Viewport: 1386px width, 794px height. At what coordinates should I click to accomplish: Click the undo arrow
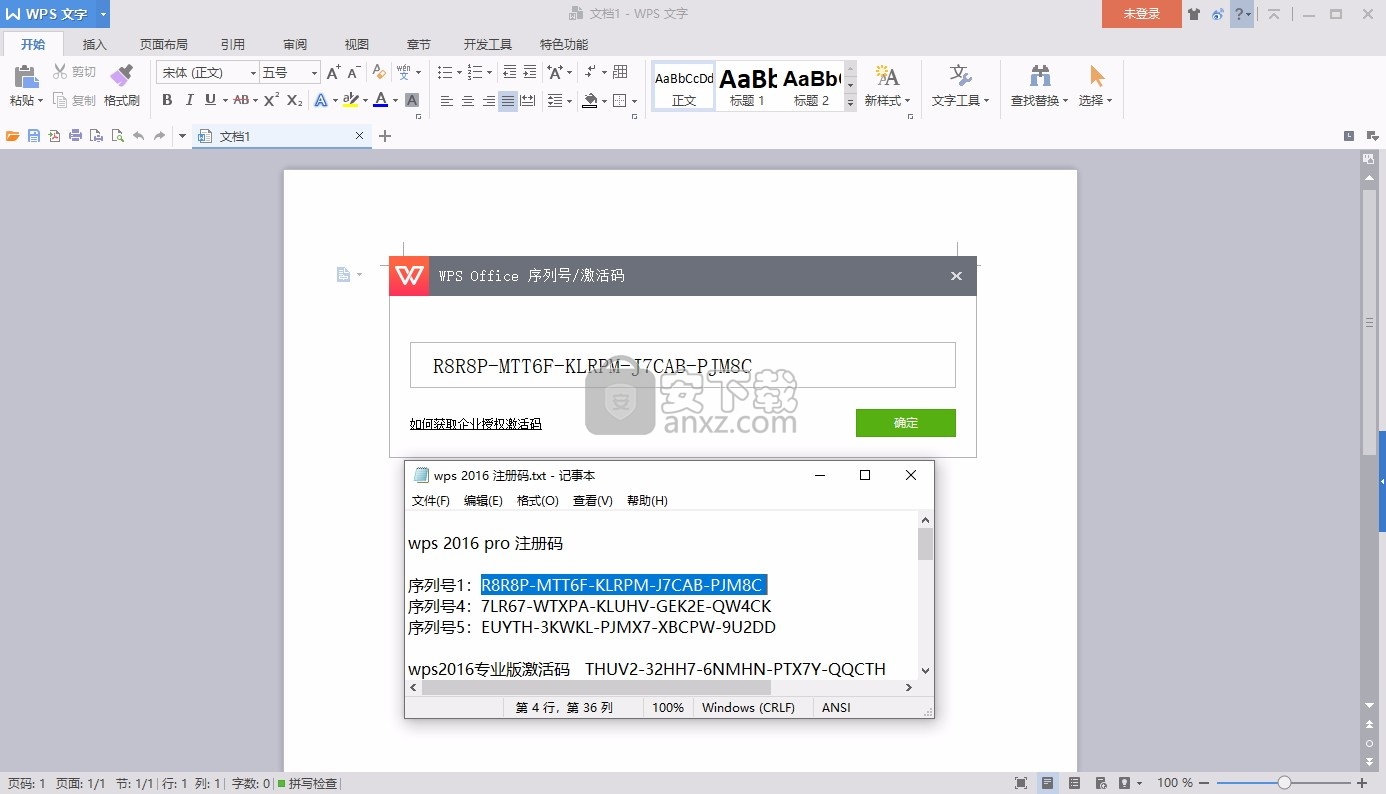139,136
